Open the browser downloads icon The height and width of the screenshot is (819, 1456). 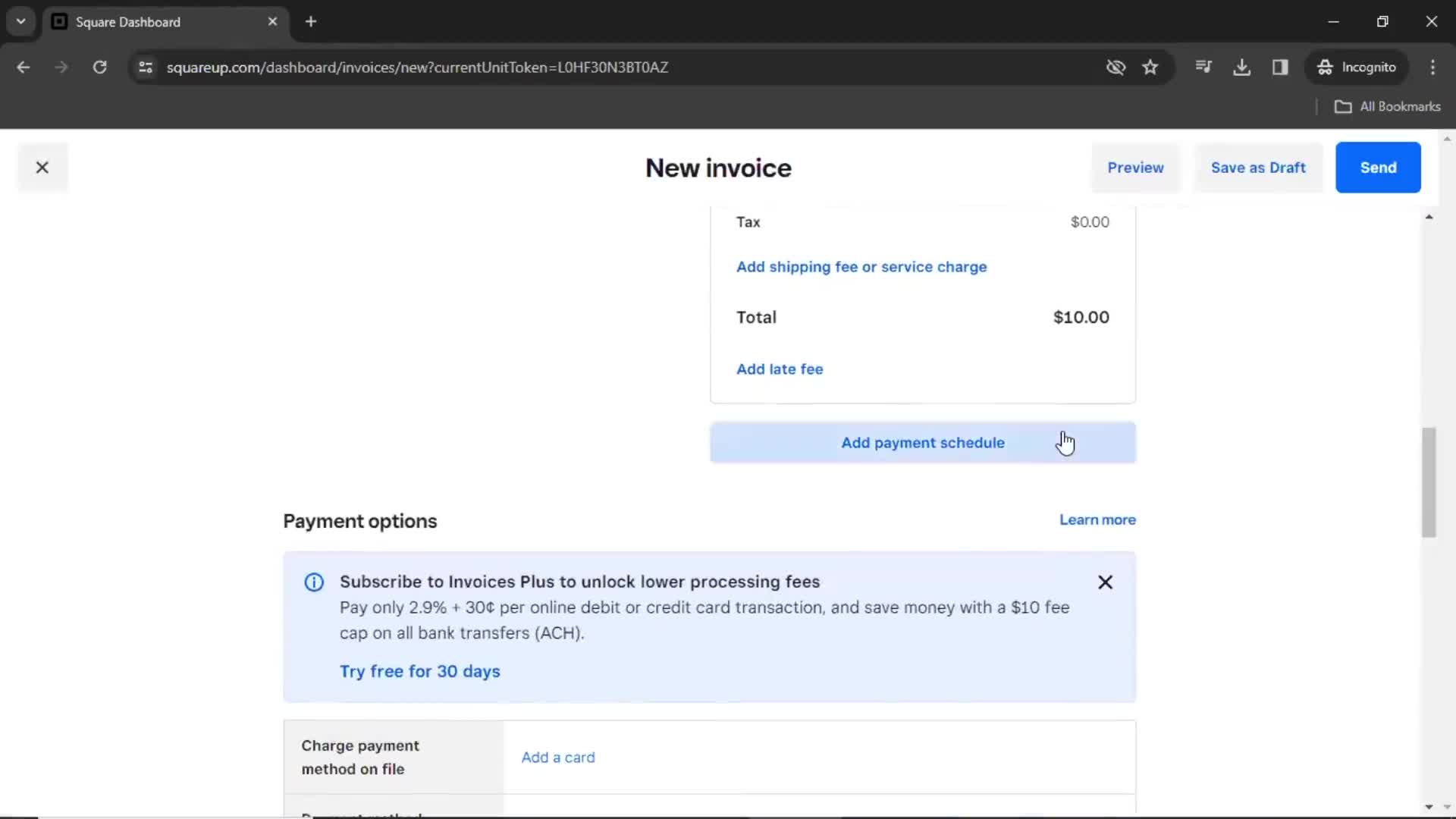coord(1241,67)
